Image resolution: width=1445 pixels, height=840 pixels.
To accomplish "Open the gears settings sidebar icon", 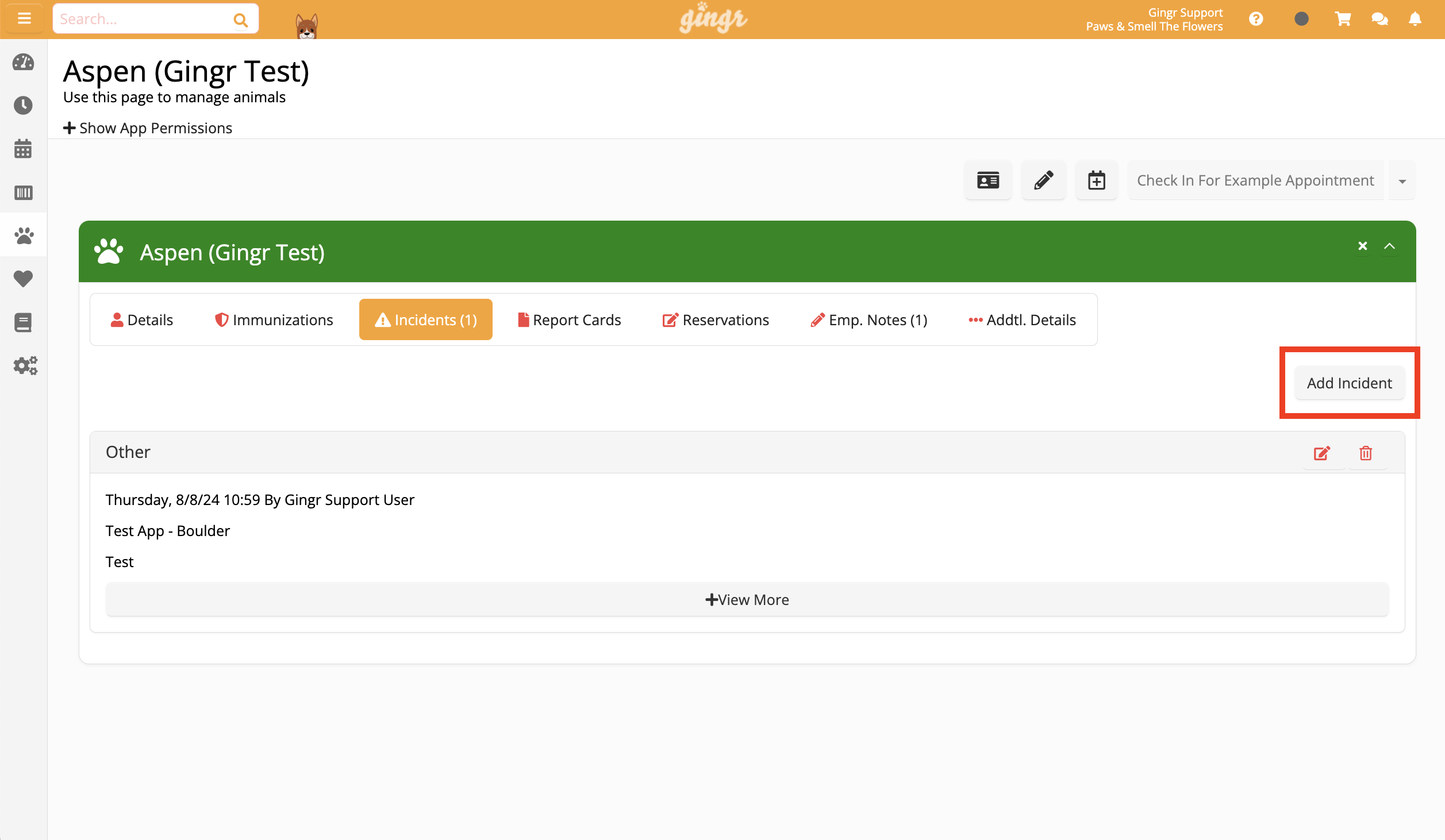I will click(25, 365).
